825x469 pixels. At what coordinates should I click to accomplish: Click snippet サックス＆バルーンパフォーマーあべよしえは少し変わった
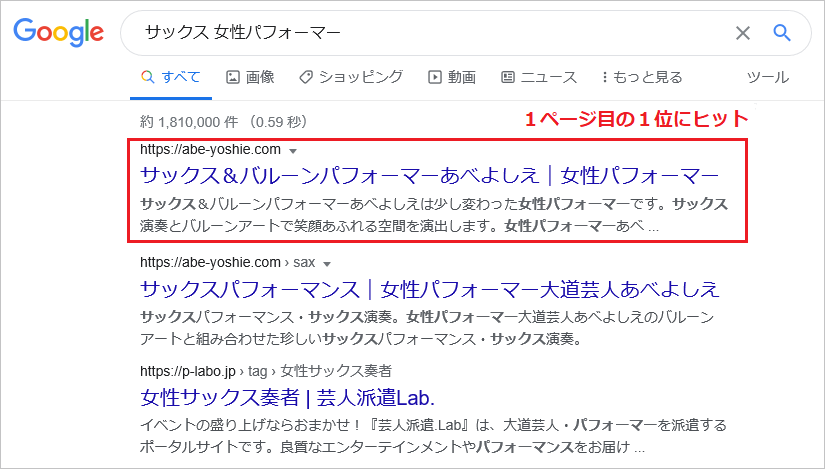point(434,215)
